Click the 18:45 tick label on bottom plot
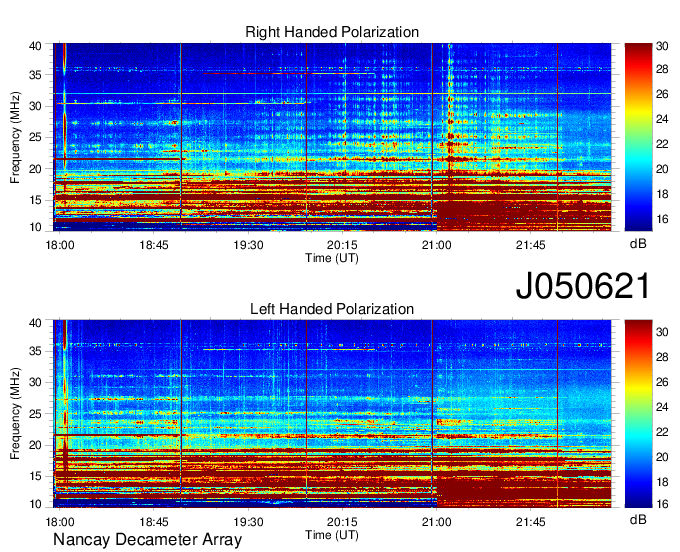 tap(154, 522)
